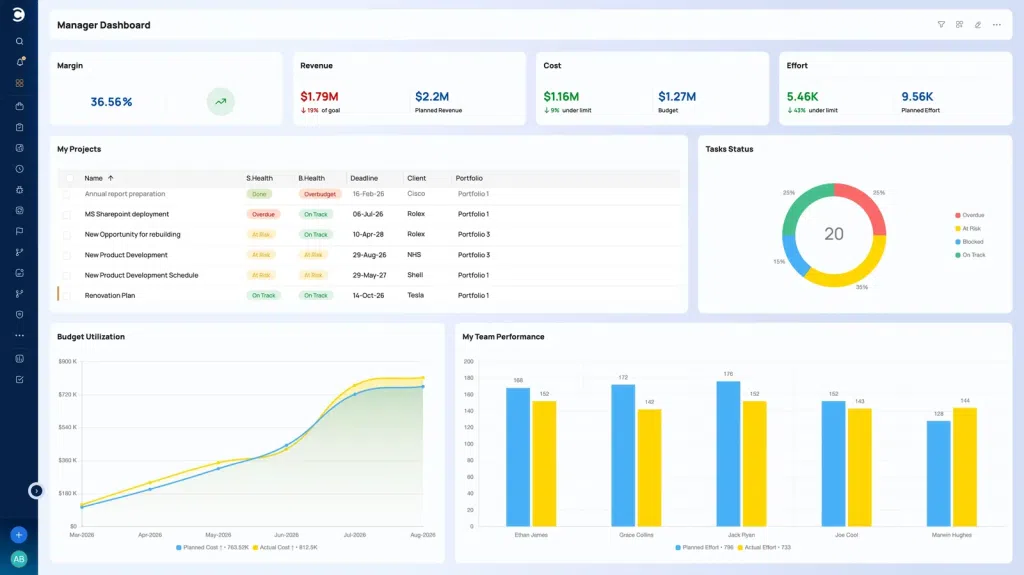
Task: Check the New Product Development Schedule checkbox
Action: click(66, 275)
